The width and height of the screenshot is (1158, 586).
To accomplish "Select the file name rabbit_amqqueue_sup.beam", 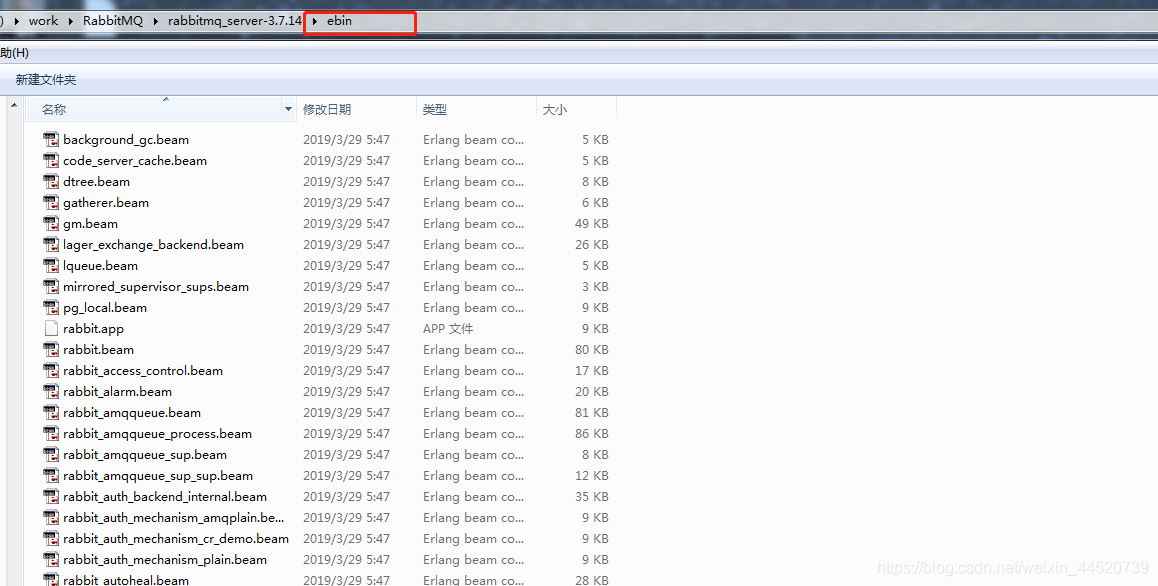I will [145, 454].
